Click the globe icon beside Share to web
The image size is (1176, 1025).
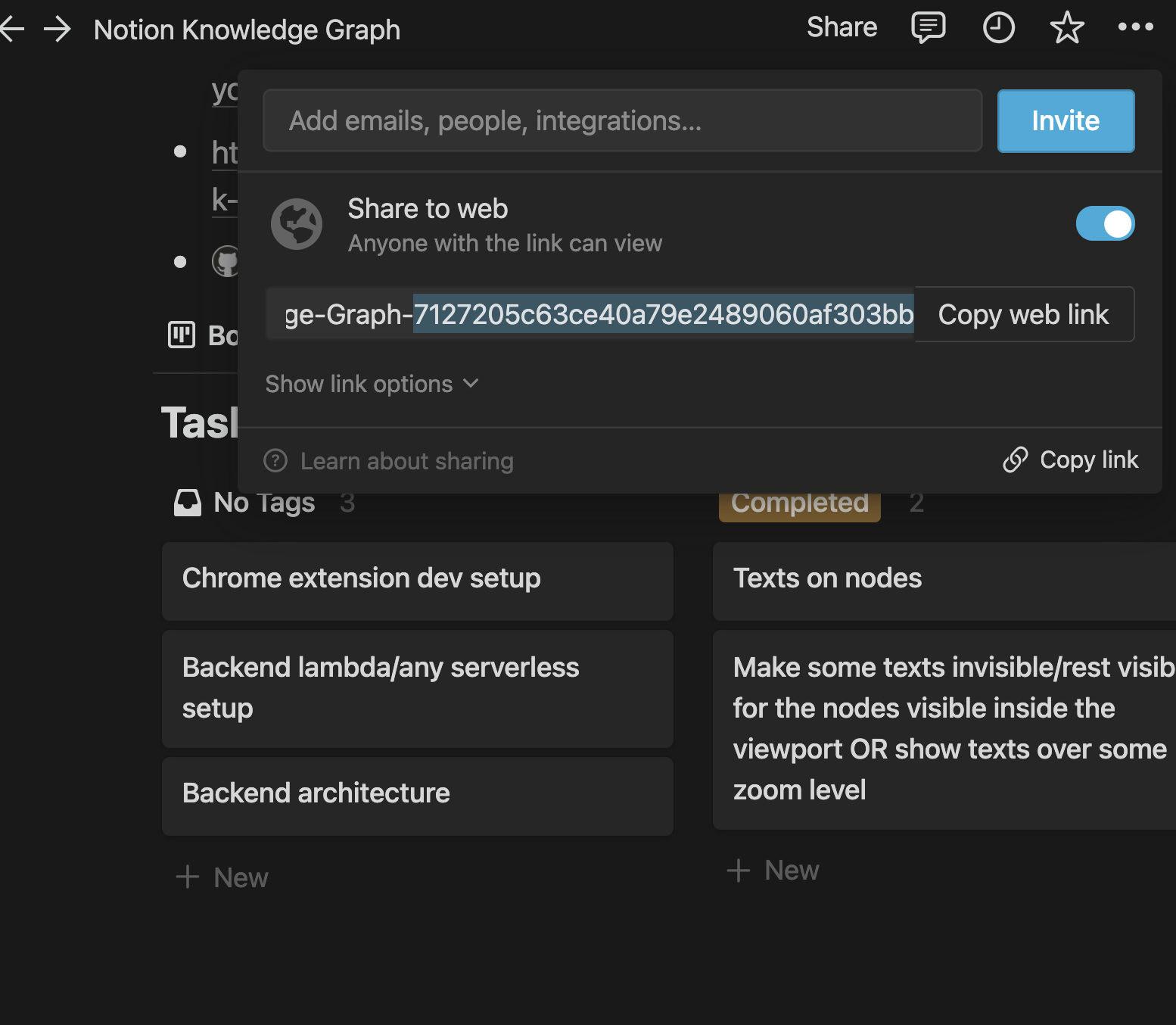(x=297, y=224)
